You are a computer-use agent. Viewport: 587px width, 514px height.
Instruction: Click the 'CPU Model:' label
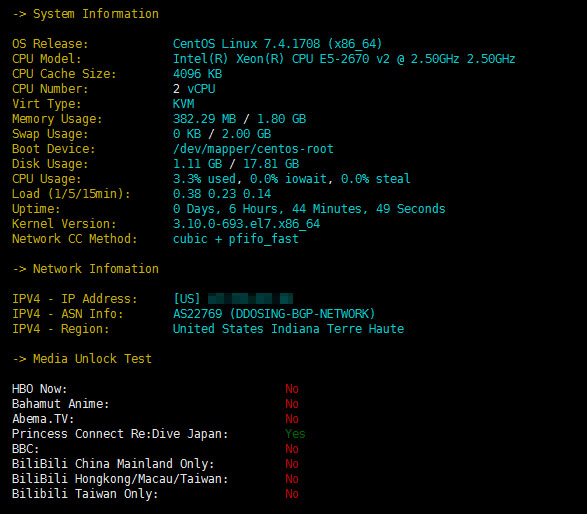click(47, 59)
